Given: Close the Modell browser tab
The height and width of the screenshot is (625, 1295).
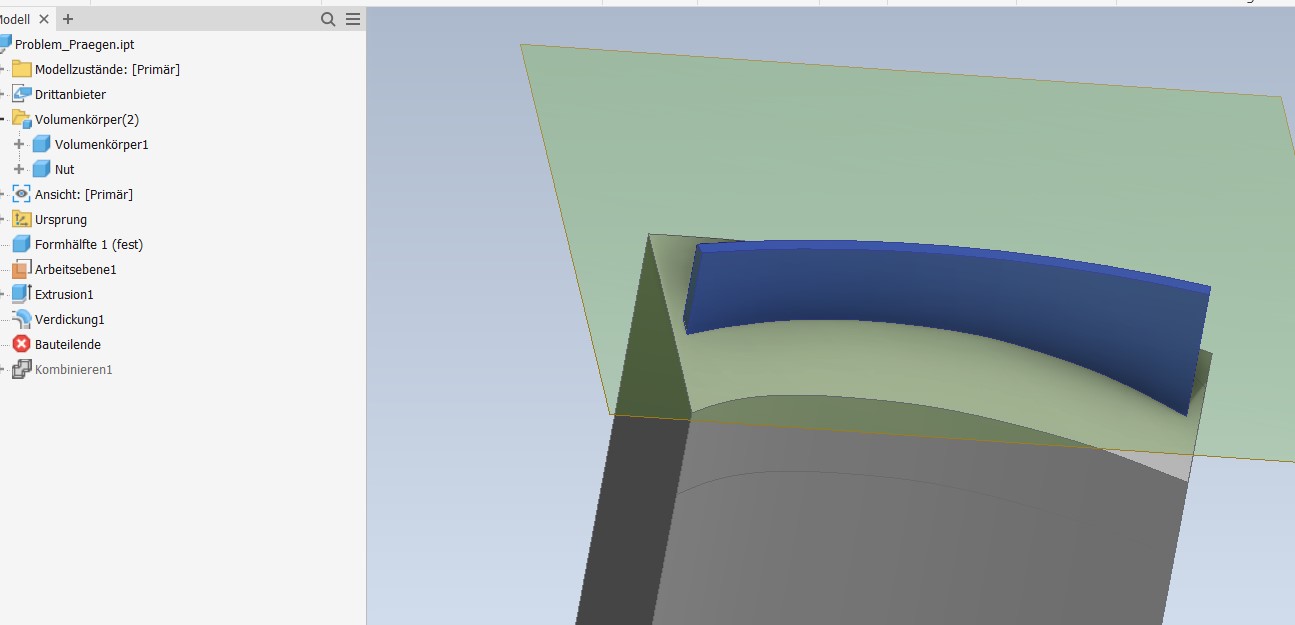Looking at the screenshot, I should (44, 19).
